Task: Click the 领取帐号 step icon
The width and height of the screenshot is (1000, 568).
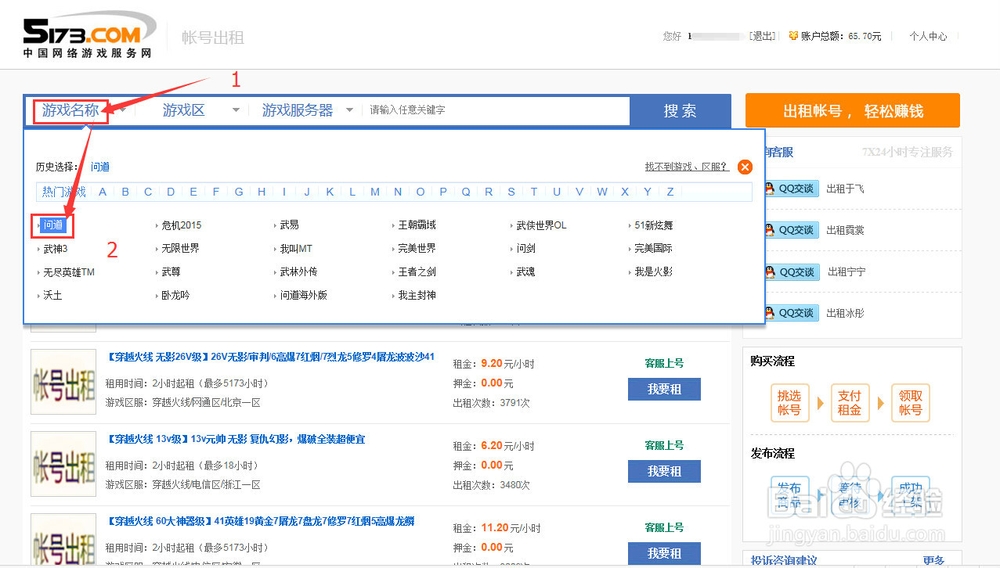Action: click(x=910, y=403)
